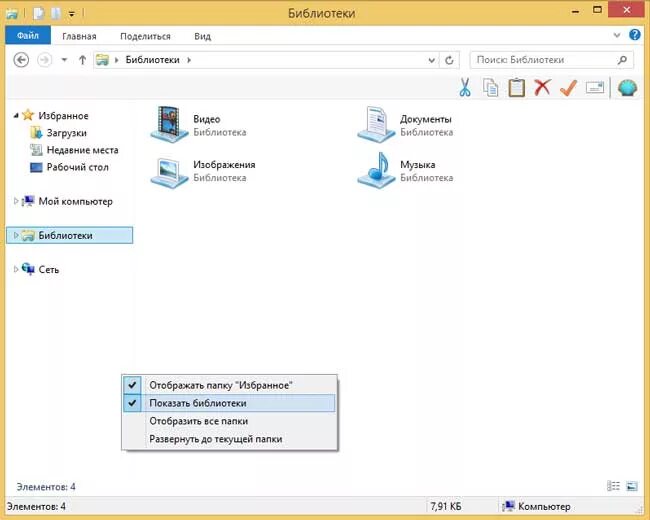The image size is (650, 520).
Task: Click the window's folder system icon in title bar
Action: [x=12, y=14]
